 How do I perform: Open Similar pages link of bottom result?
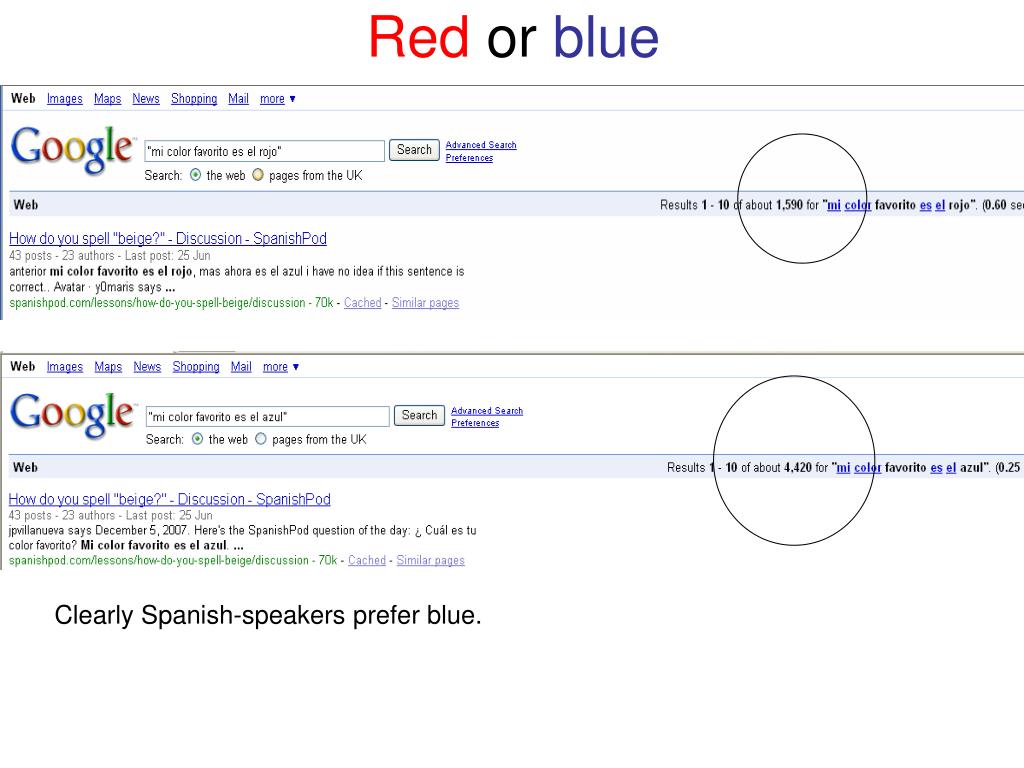(x=430, y=560)
